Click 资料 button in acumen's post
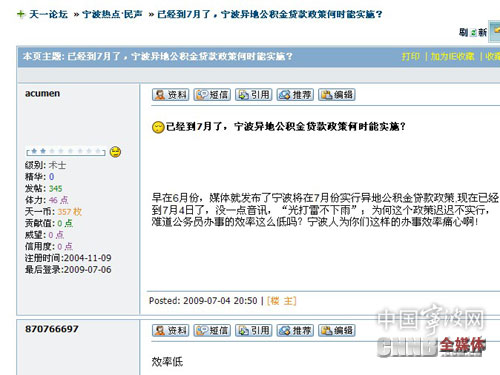Viewport: 500px width, 375px height. (x=171, y=95)
